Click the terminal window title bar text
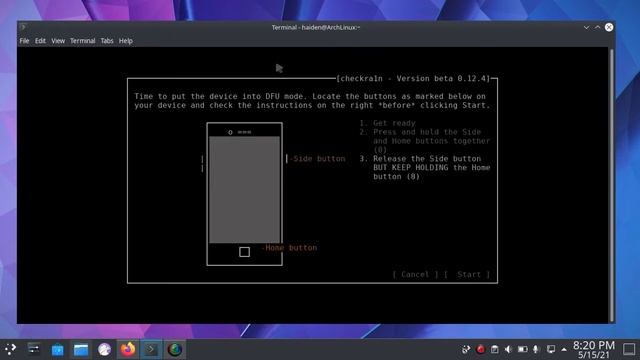The height and width of the screenshot is (360, 640). [316, 27]
